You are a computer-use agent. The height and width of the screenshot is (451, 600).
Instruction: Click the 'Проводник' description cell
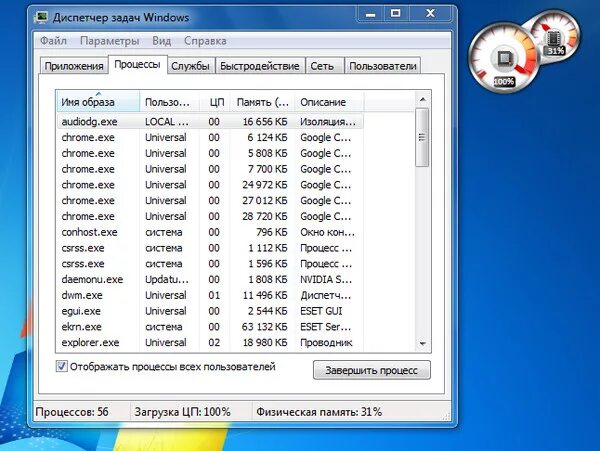326,342
